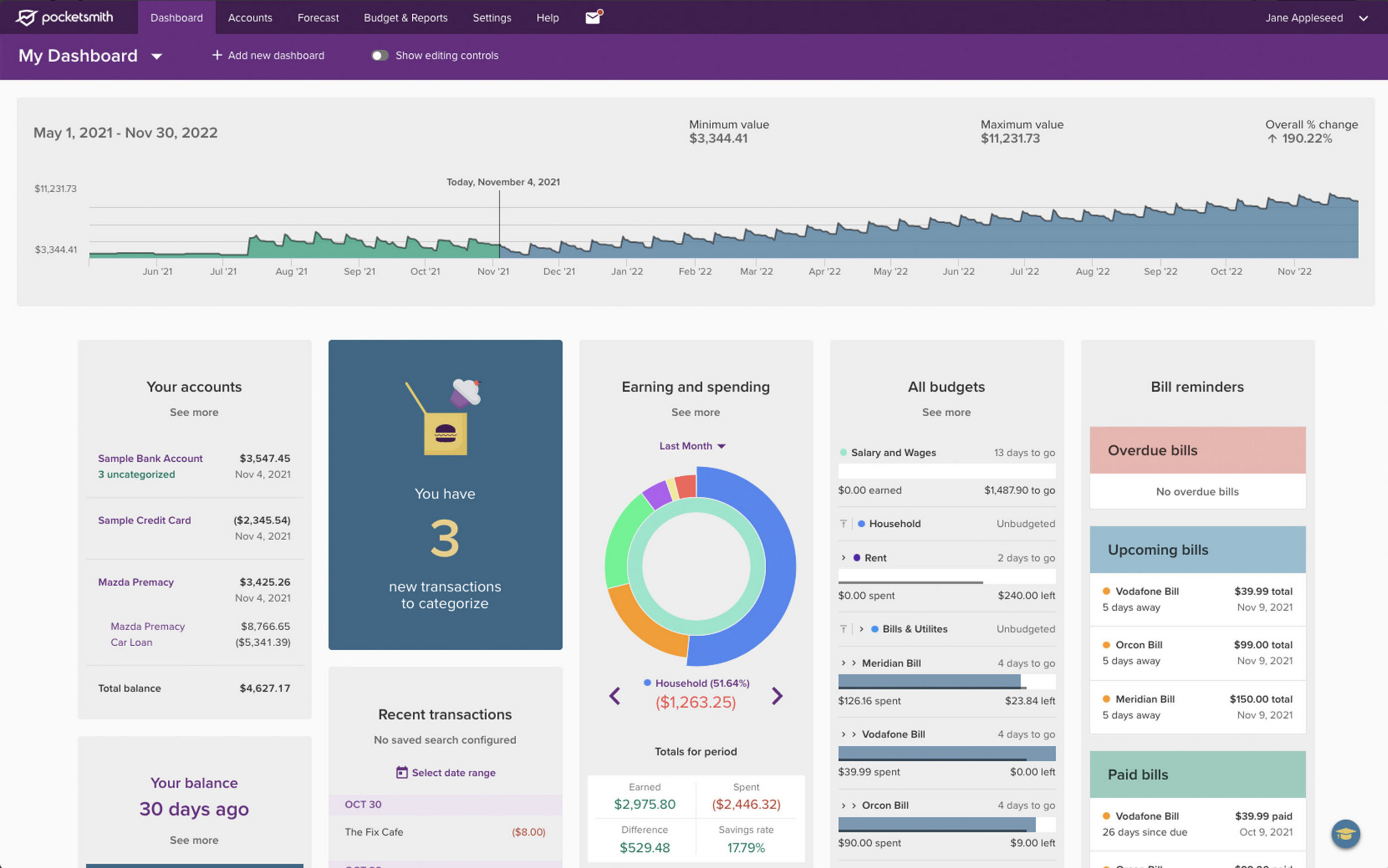Toggle Show editing controls switch
Screen dimensions: 1388x868
[x=380, y=56]
